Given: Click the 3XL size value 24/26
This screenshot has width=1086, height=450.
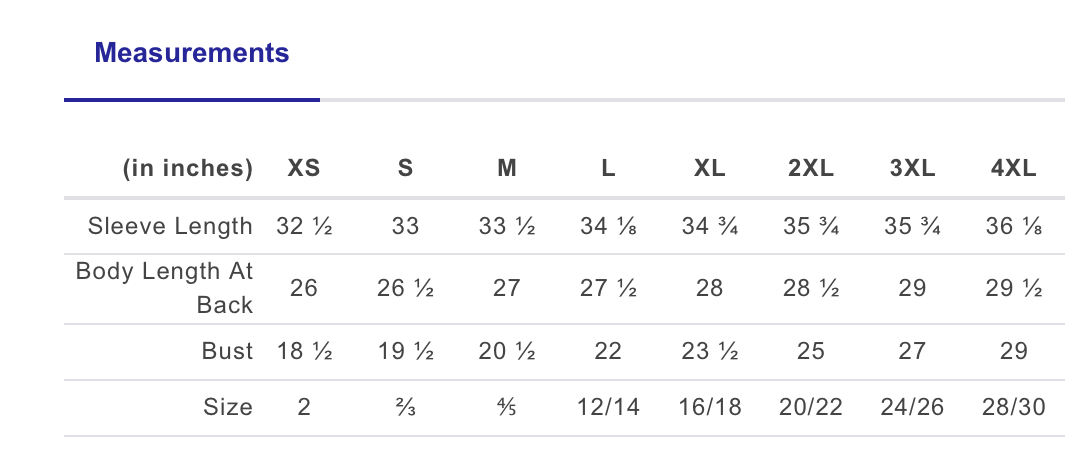Looking at the screenshot, I should 912,407.
